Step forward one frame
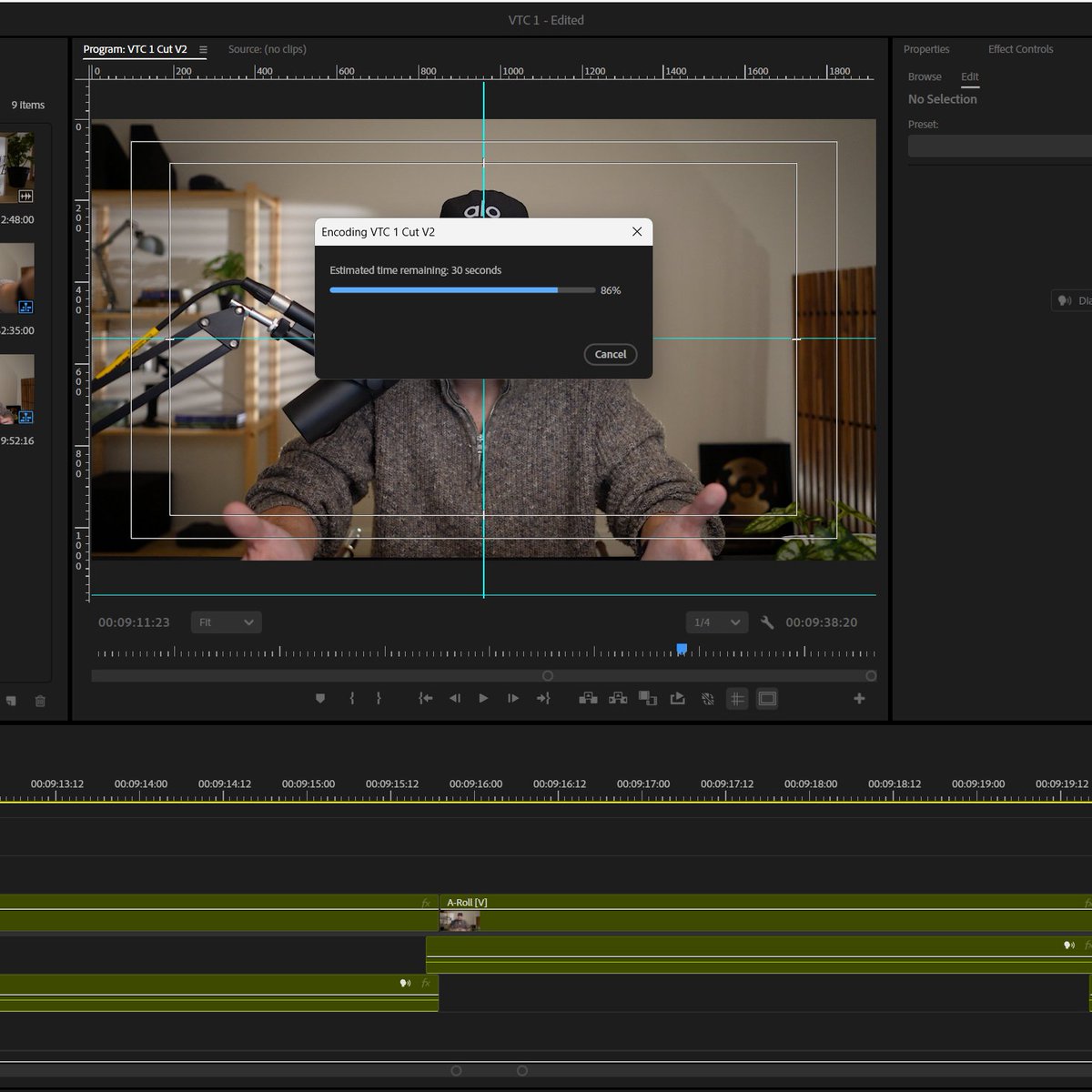This screenshot has height=1092, width=1092. click(x=513, y=699)
